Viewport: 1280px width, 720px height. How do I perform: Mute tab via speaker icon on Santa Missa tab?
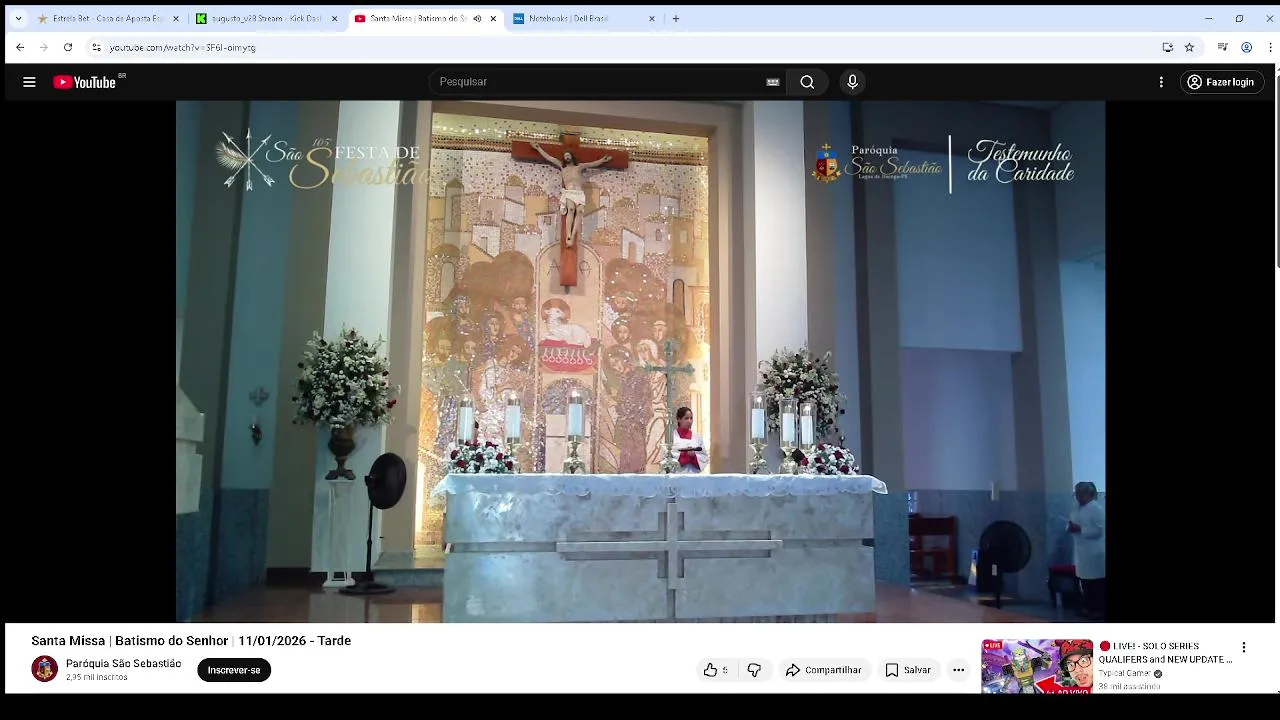(477, 18)
